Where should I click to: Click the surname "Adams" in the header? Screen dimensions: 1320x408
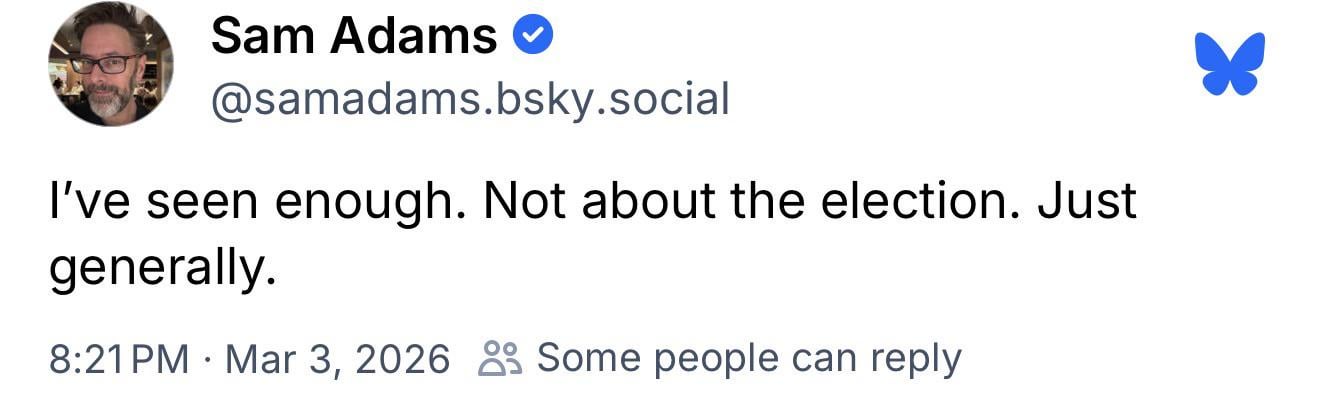point(413,38)
